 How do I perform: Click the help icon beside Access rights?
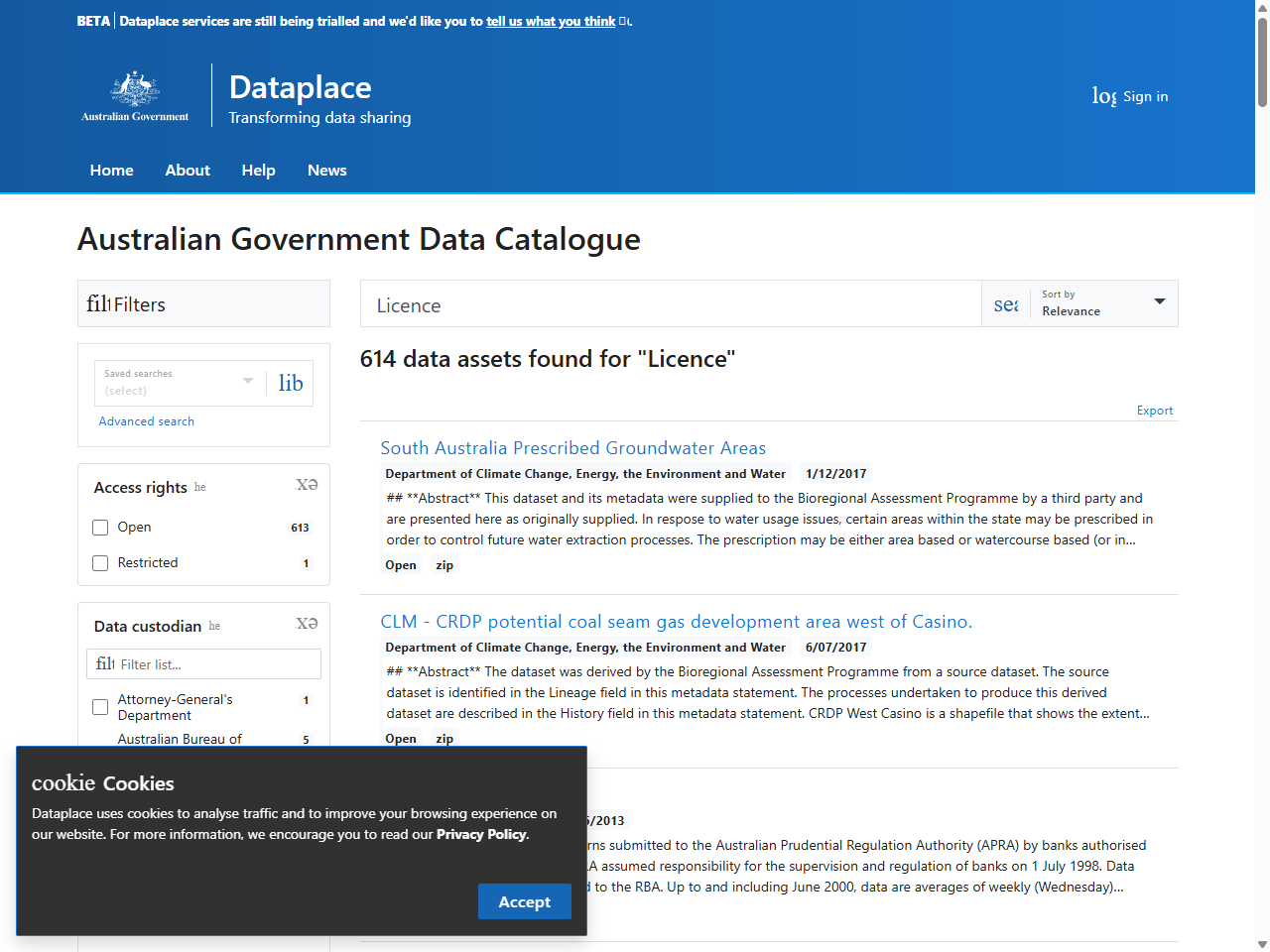click(x=200, y=487)
